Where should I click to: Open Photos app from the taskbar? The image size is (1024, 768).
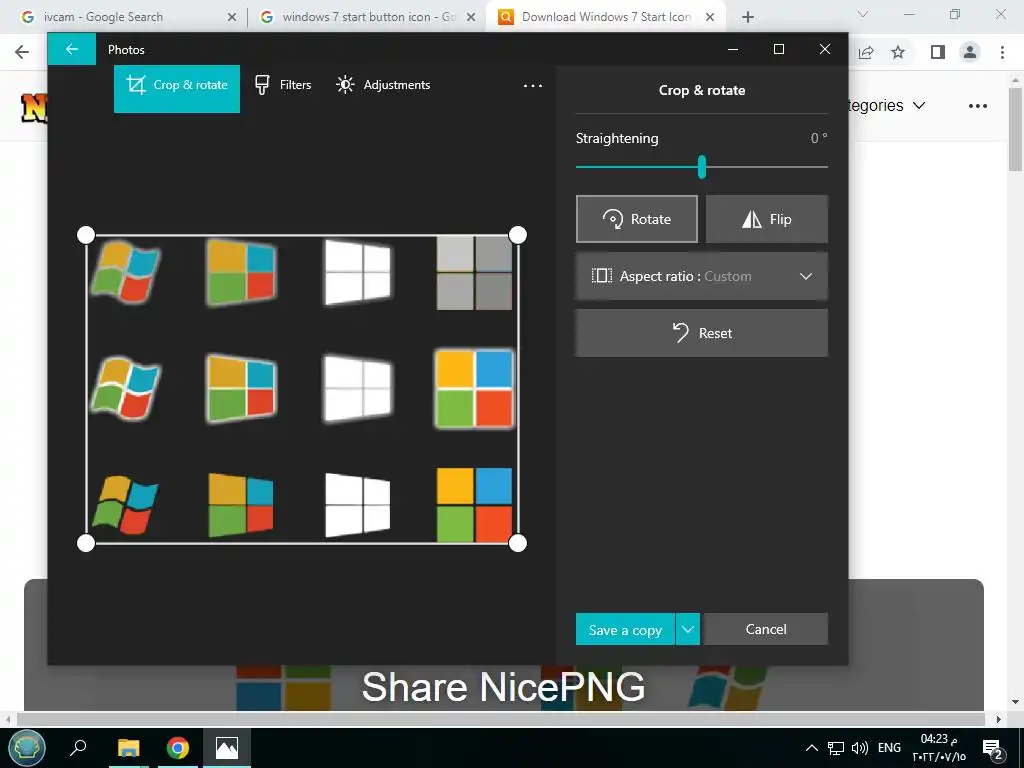227,748
